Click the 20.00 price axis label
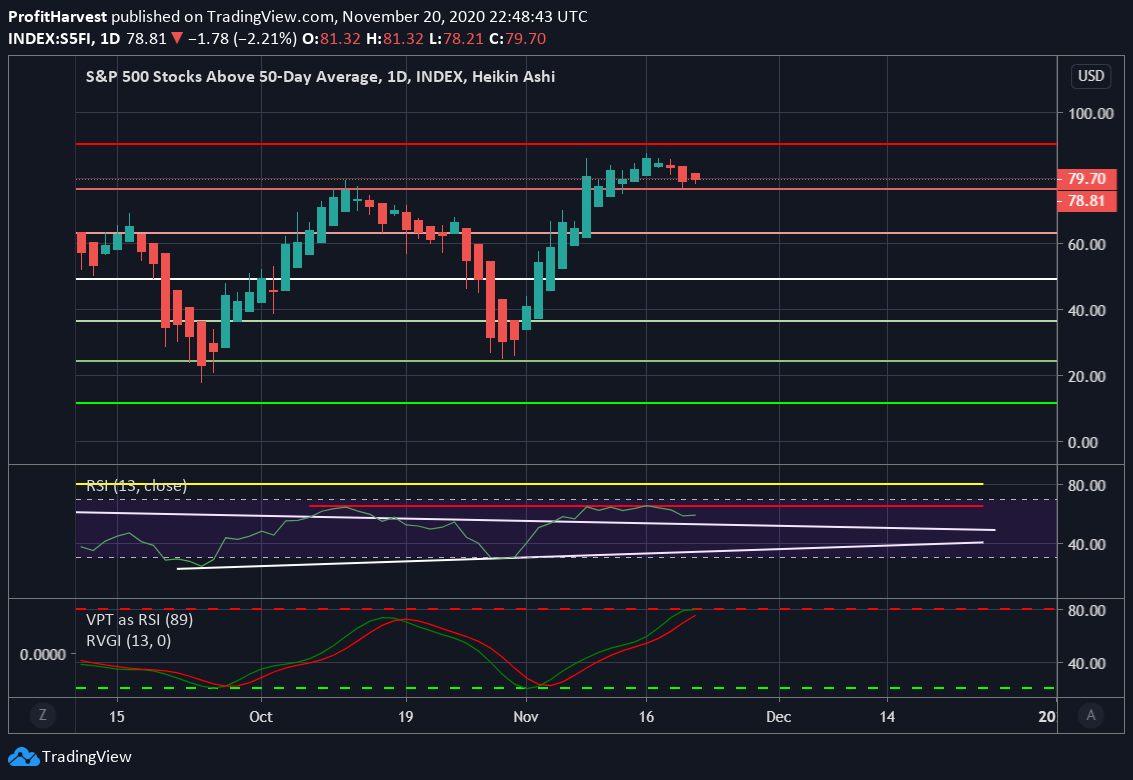Screen dimensions: 1133x780 coord(1087,376)
